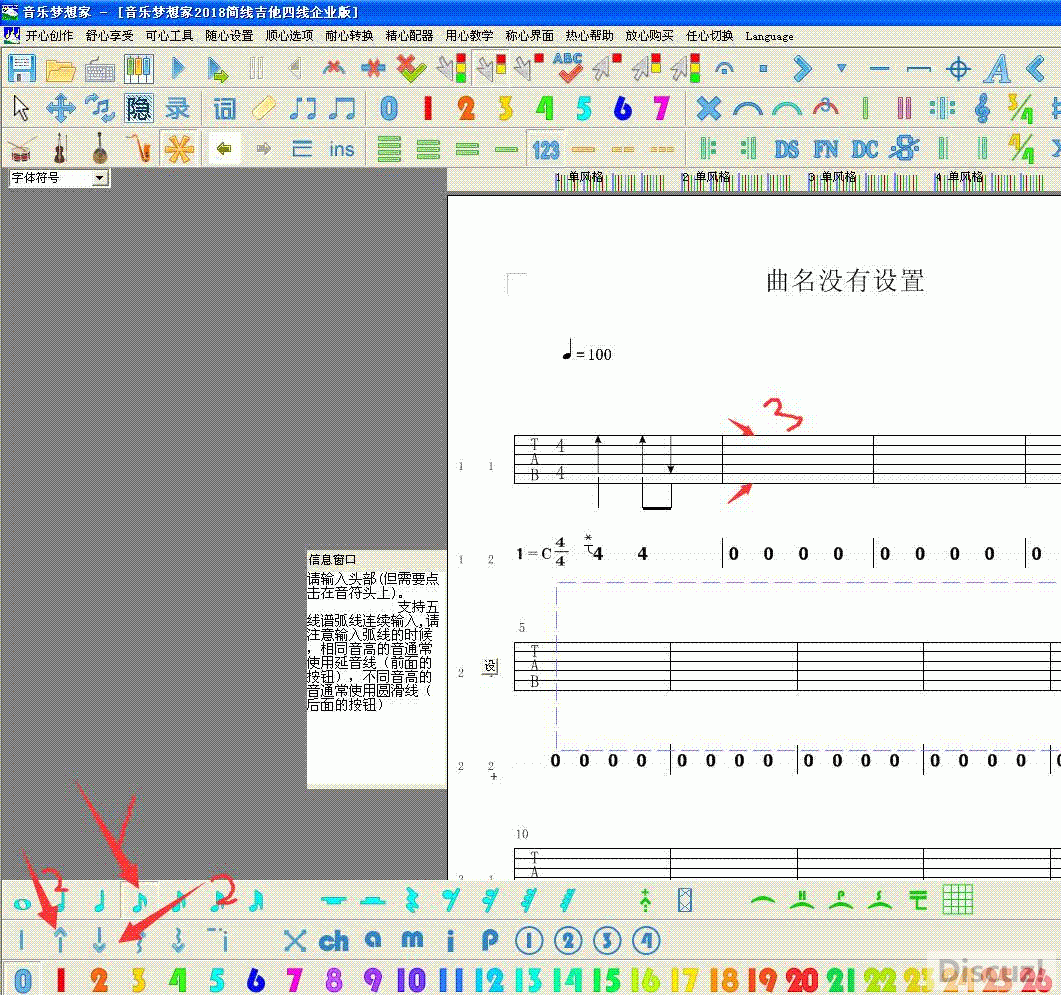Select fret number 7 in bottom row

(x=294, y=979)
